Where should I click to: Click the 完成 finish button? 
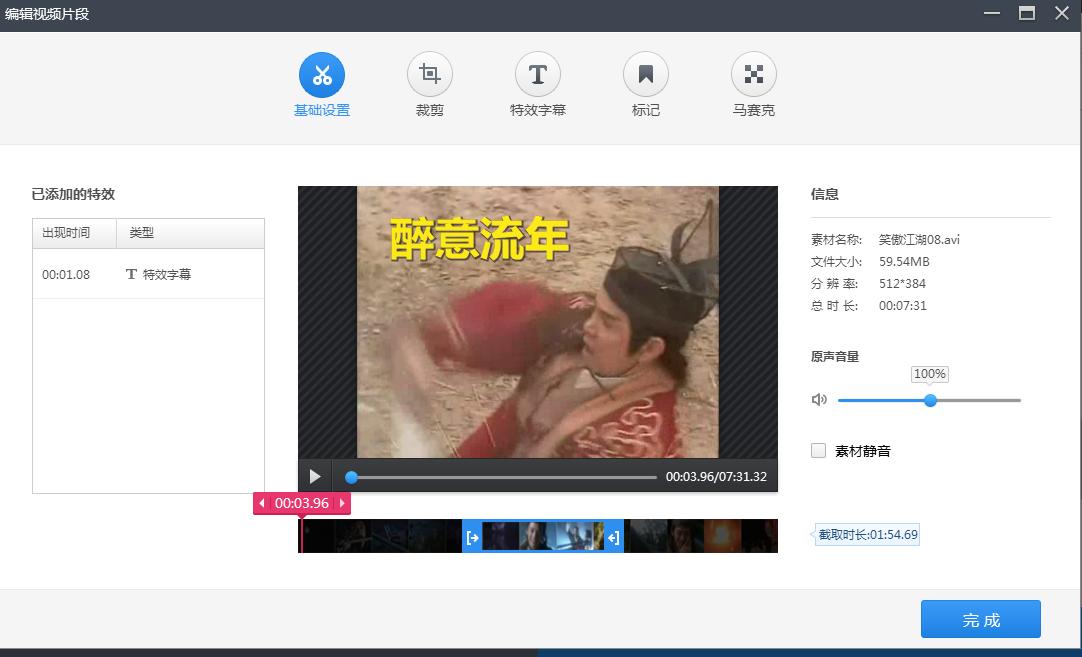pos(981,619)
